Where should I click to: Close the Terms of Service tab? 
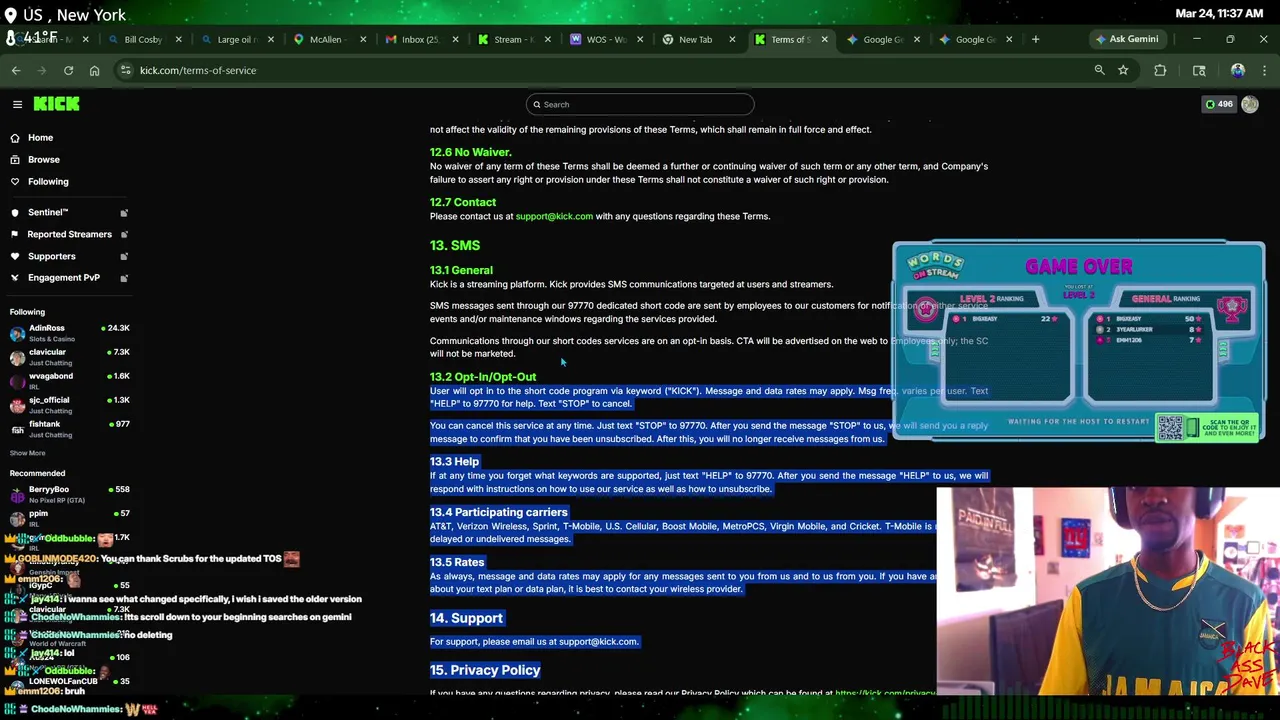tap(824, 39)
